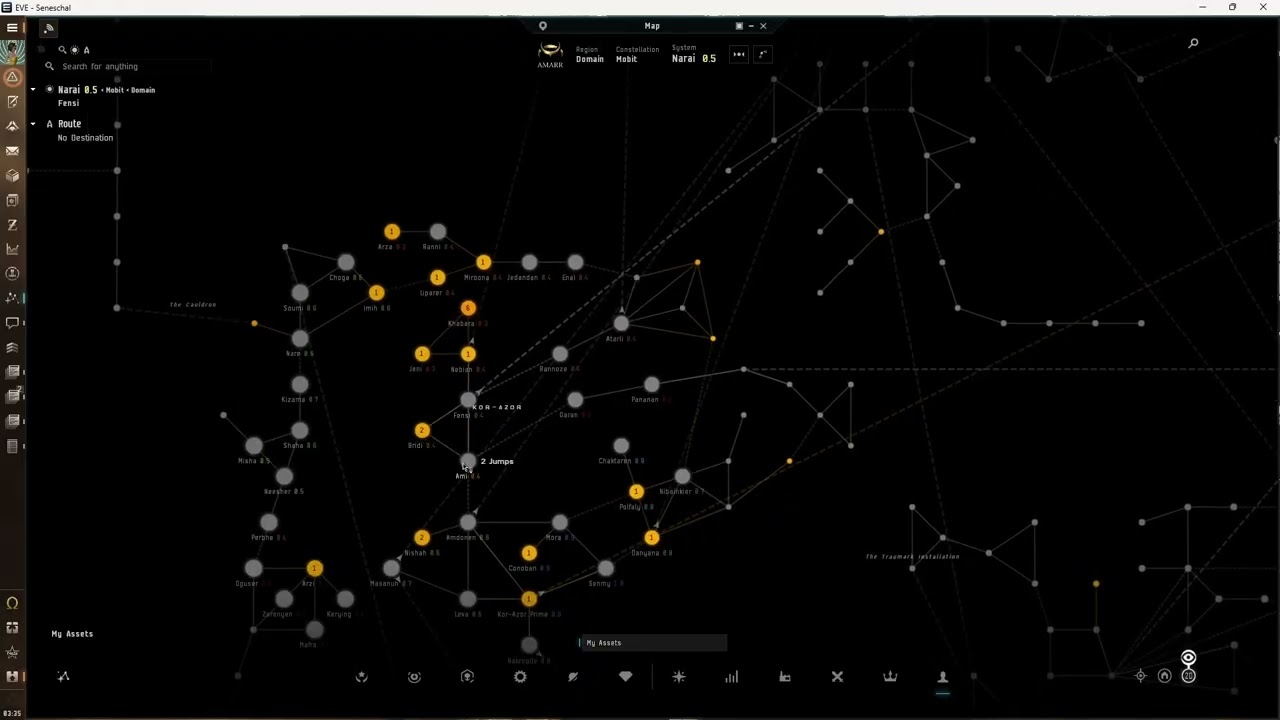Image resolution: width=1280 pixels, height=720 pixels.
Task: Click 'The Cauldron' region label
Action: pos(193,305)
